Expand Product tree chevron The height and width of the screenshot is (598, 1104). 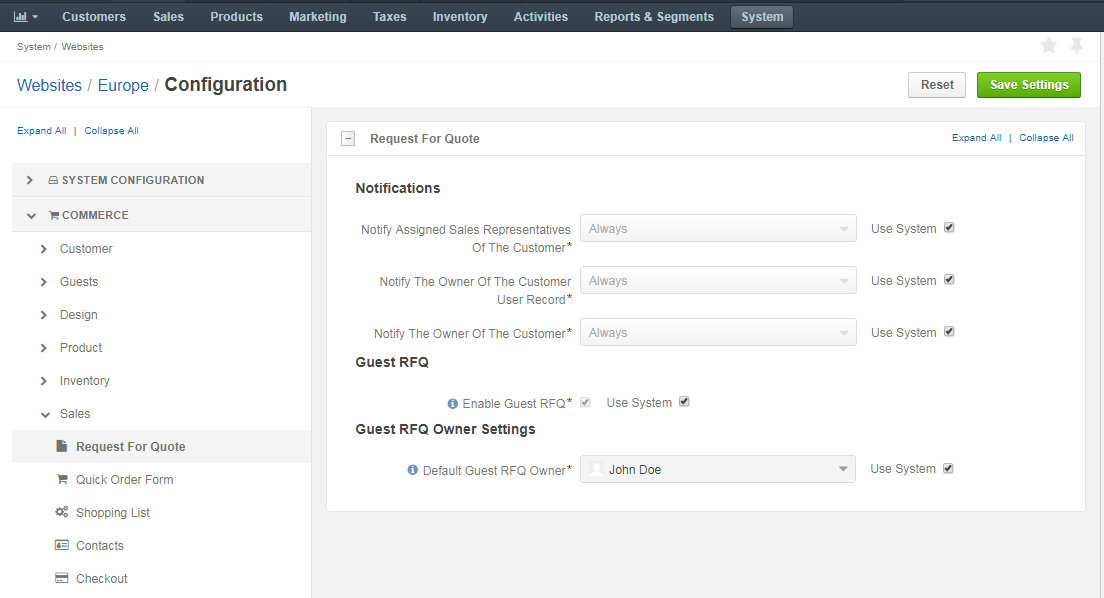tap(44, 348)
